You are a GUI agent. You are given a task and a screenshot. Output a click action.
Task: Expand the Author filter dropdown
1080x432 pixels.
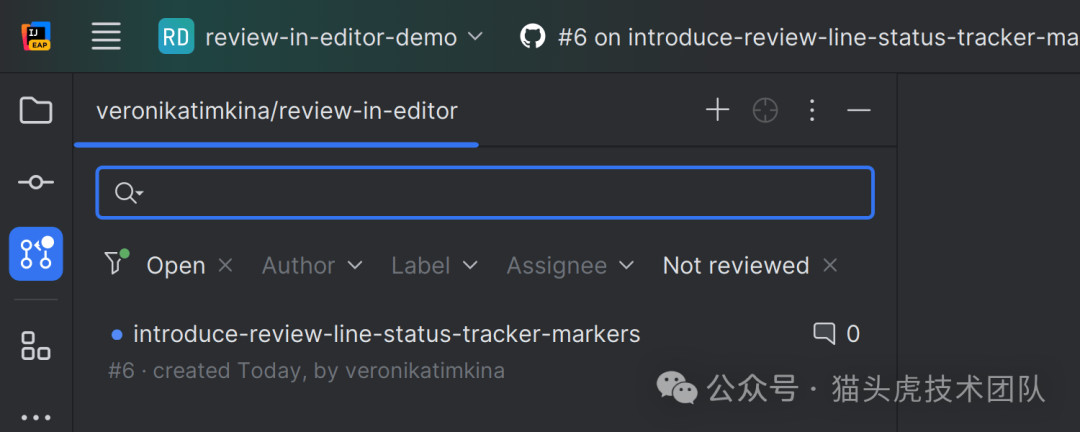(x=312, y=265)
